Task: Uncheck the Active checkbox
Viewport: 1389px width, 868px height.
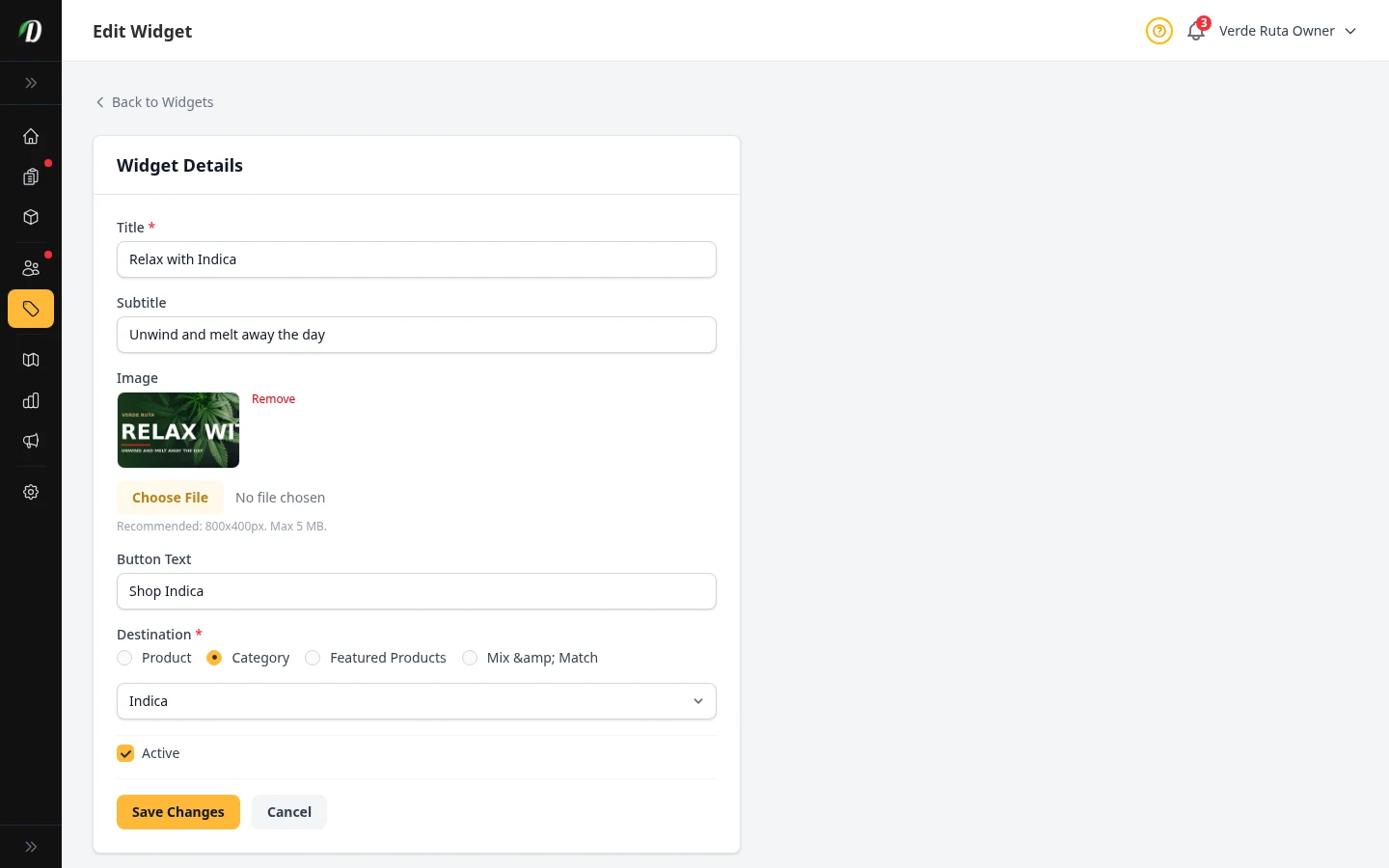Action: coord(125,753)
